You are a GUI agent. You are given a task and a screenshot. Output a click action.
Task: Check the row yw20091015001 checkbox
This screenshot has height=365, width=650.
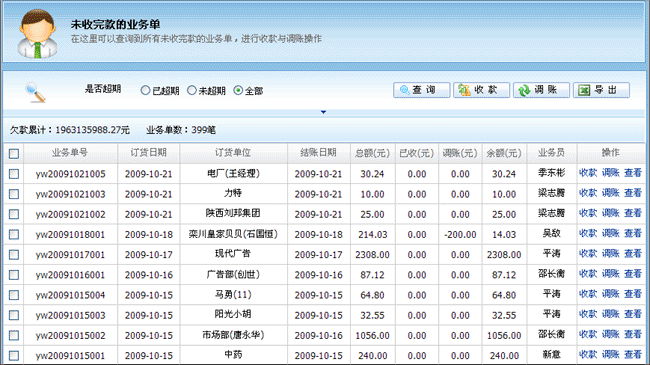(x=14, y=355)
